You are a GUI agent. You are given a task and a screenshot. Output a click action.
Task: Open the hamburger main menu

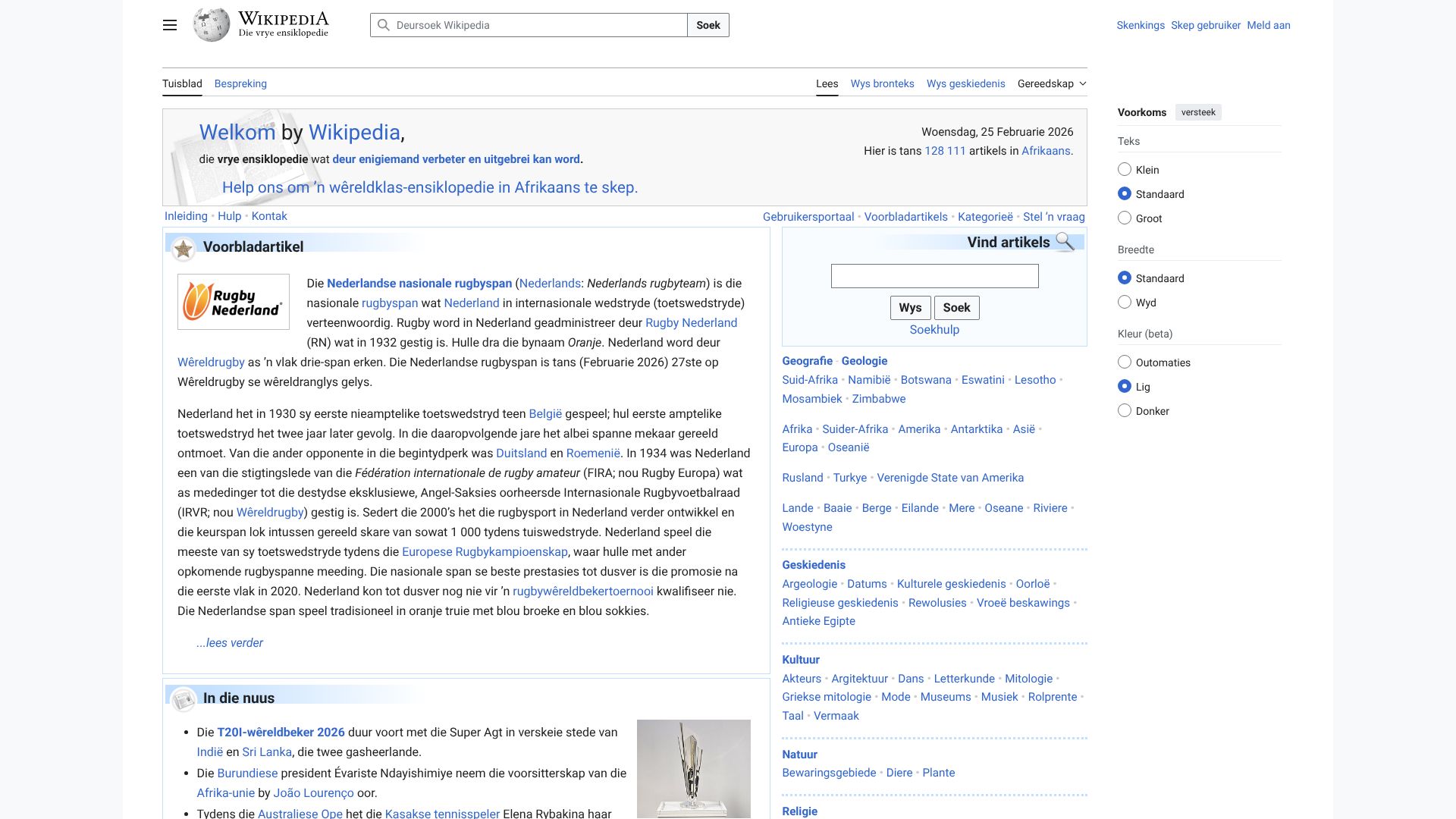(x=170, y=25)
